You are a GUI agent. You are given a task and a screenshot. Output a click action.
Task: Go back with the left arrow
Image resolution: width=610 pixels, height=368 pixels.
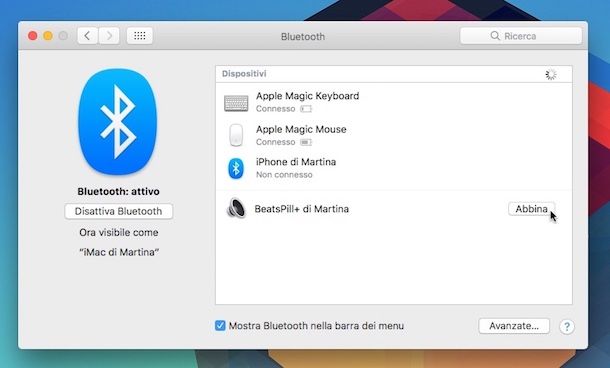click(x=87, y=36)
